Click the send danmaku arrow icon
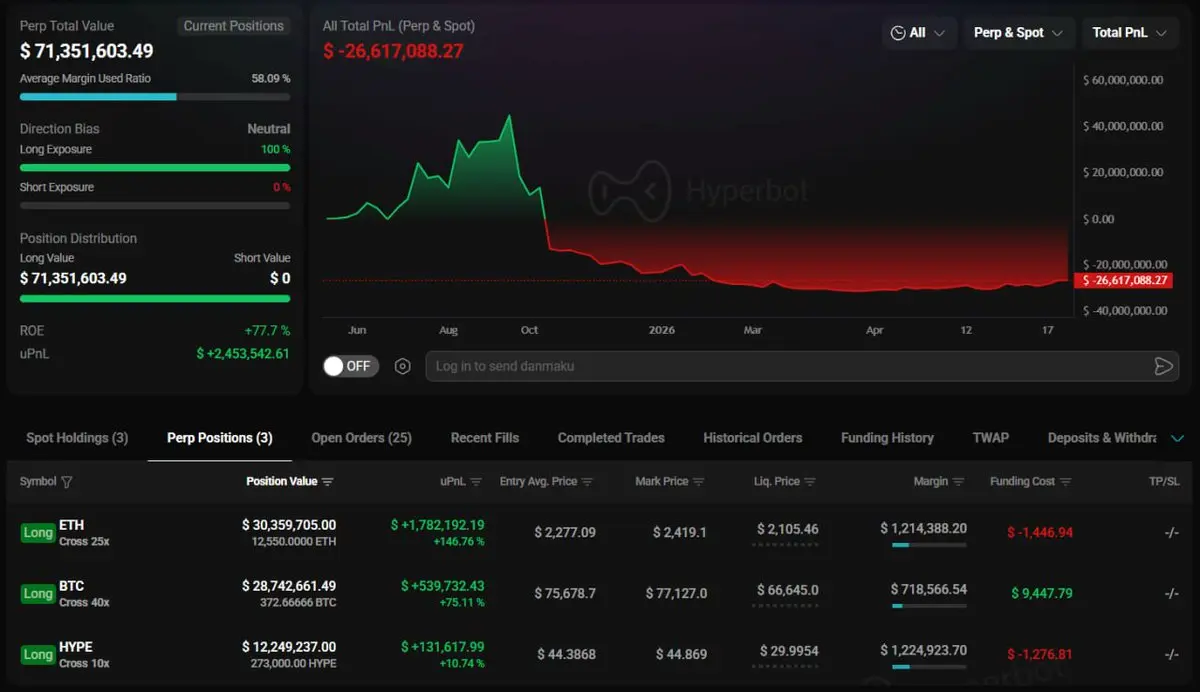The height and width of the screenshot is (692, 1200). [x=1163, y=366]
